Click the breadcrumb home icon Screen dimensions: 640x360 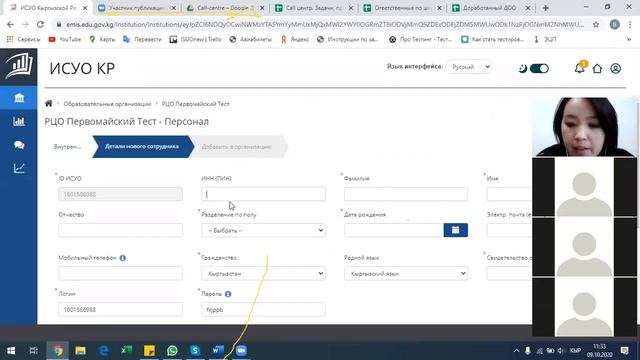49,104
